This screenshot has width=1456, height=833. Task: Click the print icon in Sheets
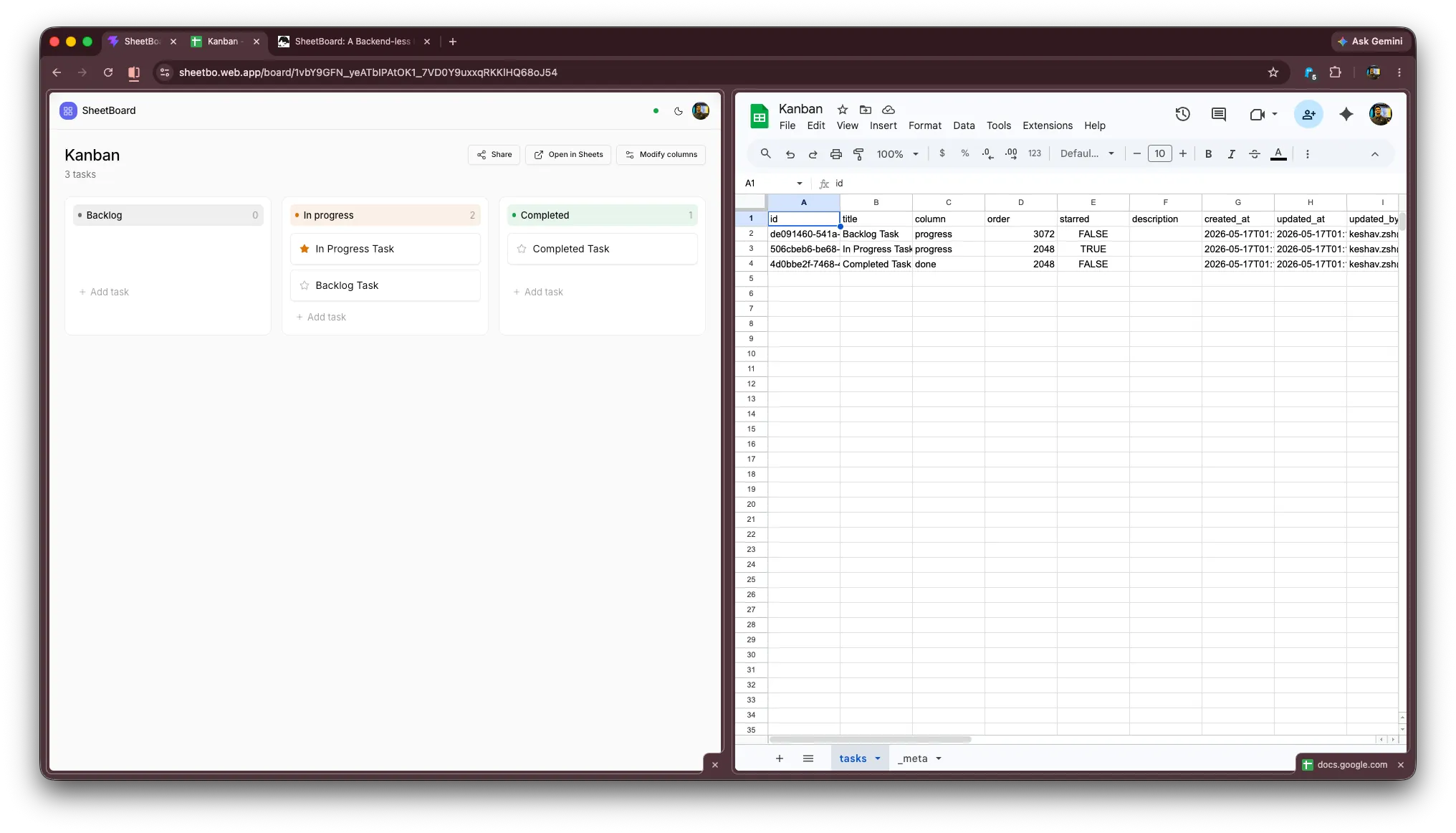tap(835, 154)
